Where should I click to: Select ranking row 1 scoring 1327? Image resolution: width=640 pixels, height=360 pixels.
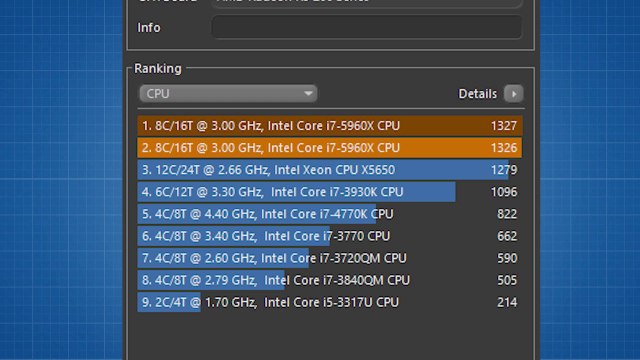(x=330, y=126)
